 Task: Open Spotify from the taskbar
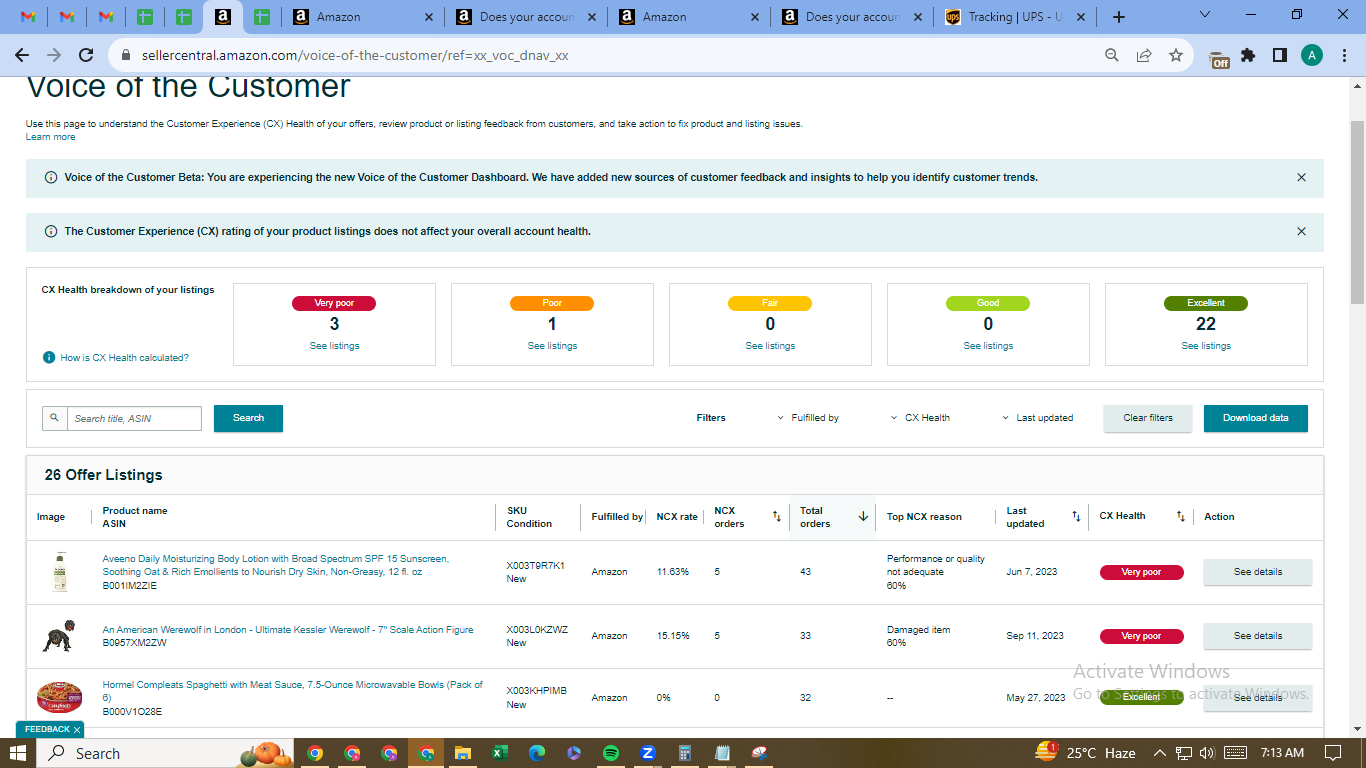[x=611, y=753]
